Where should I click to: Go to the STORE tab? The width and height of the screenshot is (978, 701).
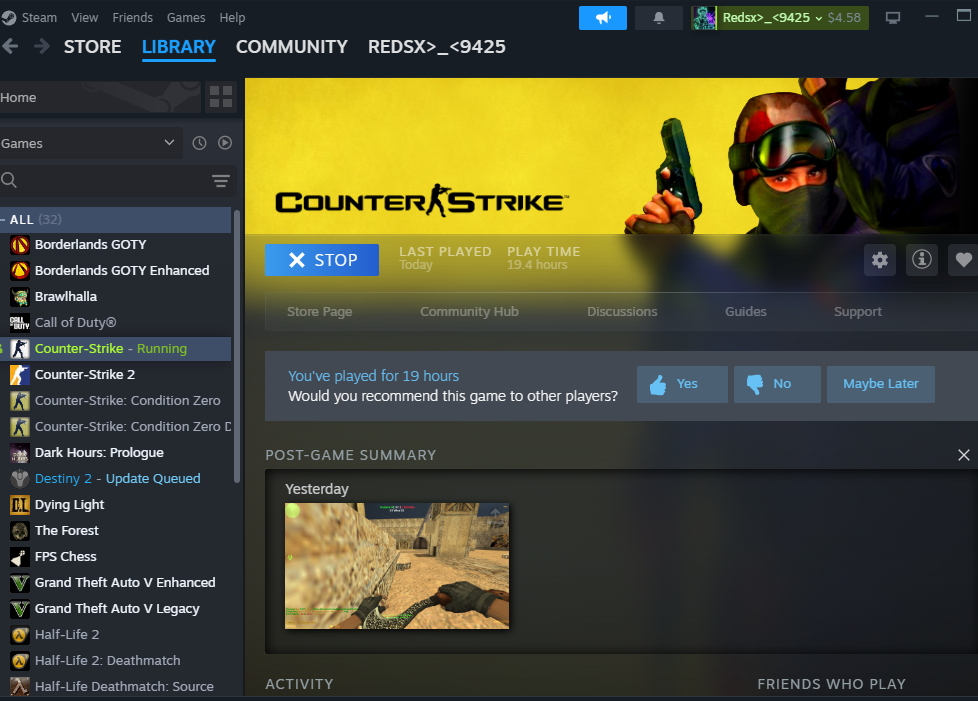tap(92, 47)
